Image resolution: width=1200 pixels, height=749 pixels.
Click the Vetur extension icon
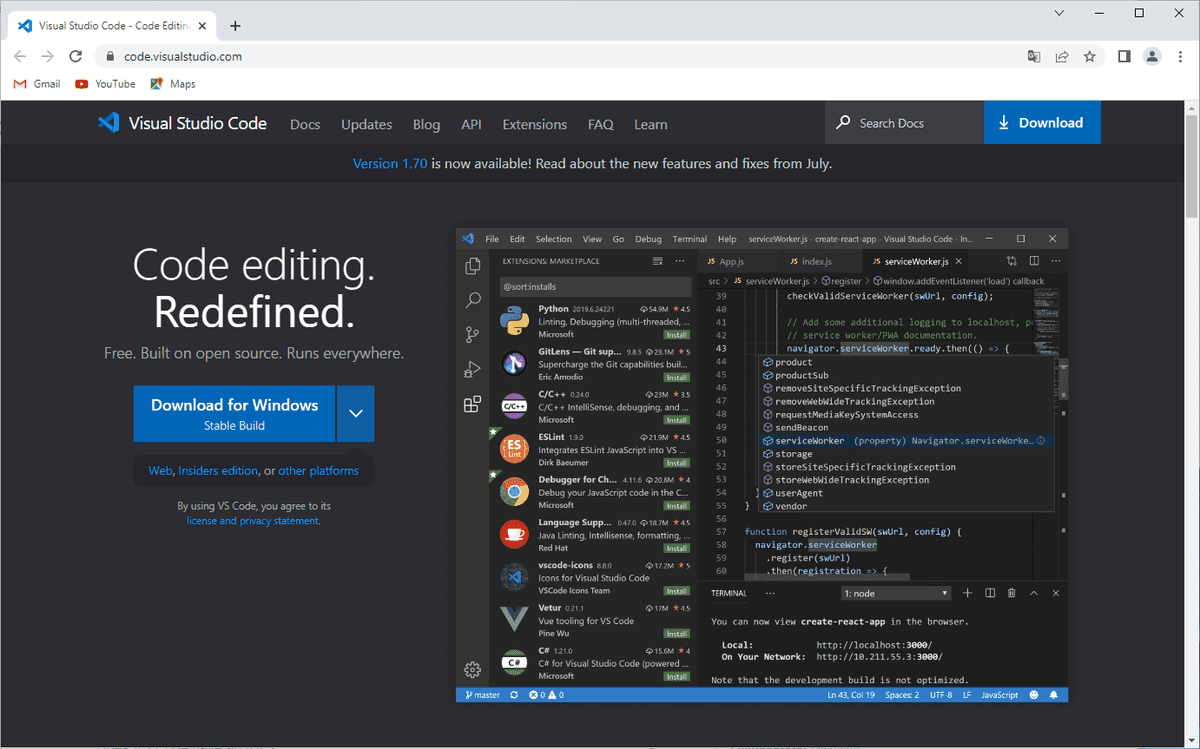tap(514, 619)
